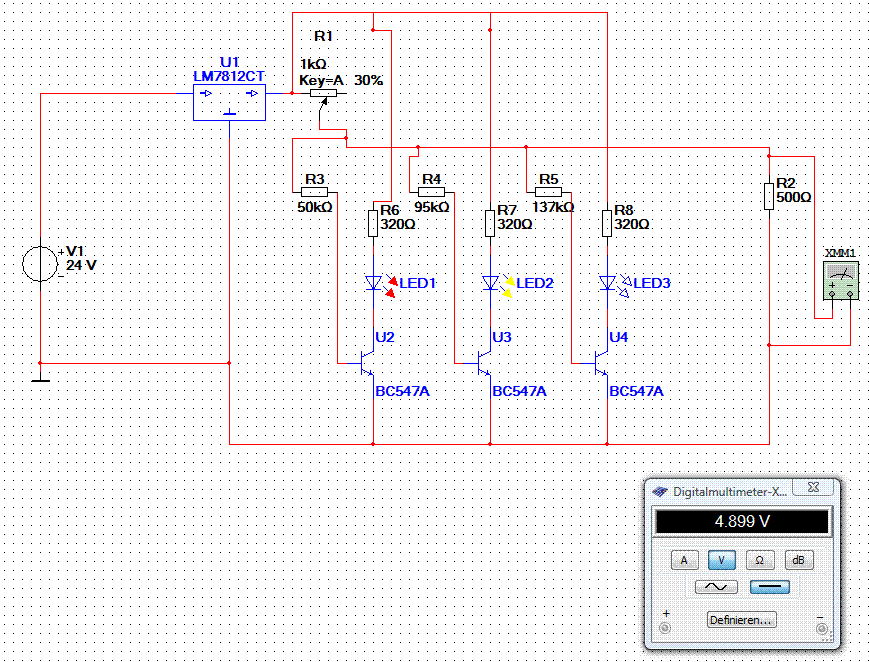
Task: Click the multimeter 4.899 V display
Action: point(742,522)
